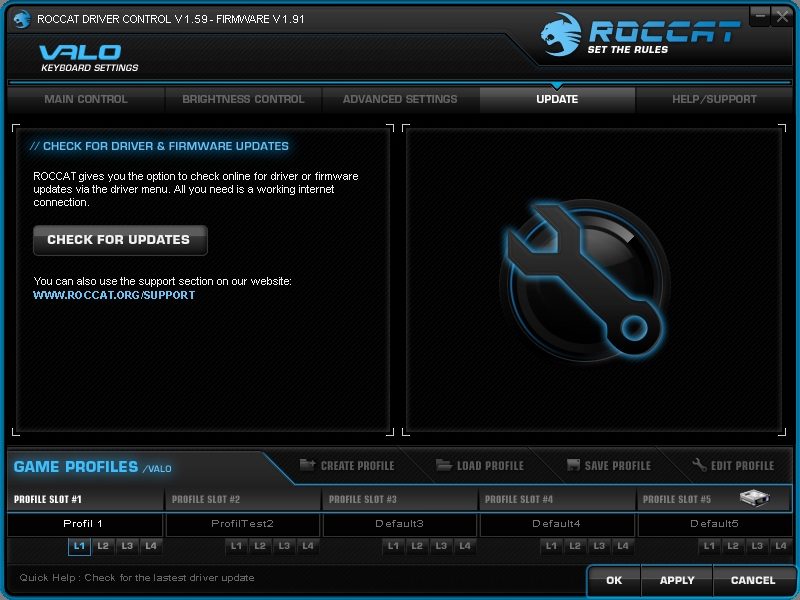Select L1 under Default4
The width and height of the screenshot is (800, 600).
[551, 546]
